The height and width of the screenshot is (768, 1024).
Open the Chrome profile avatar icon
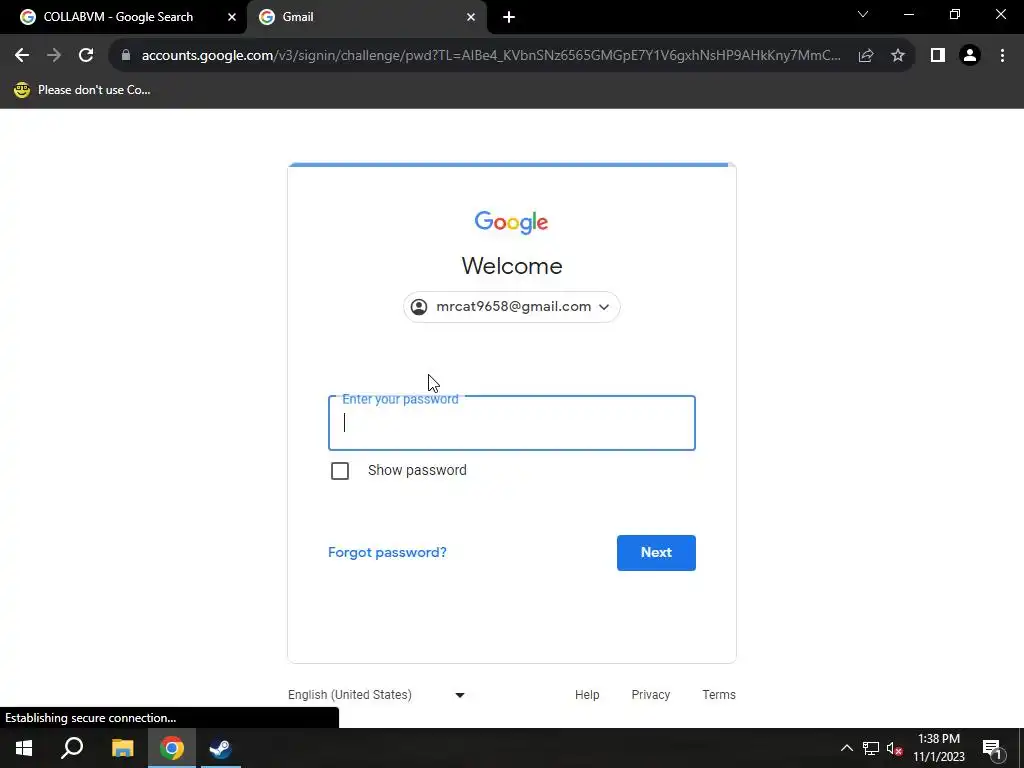(970, 56)
